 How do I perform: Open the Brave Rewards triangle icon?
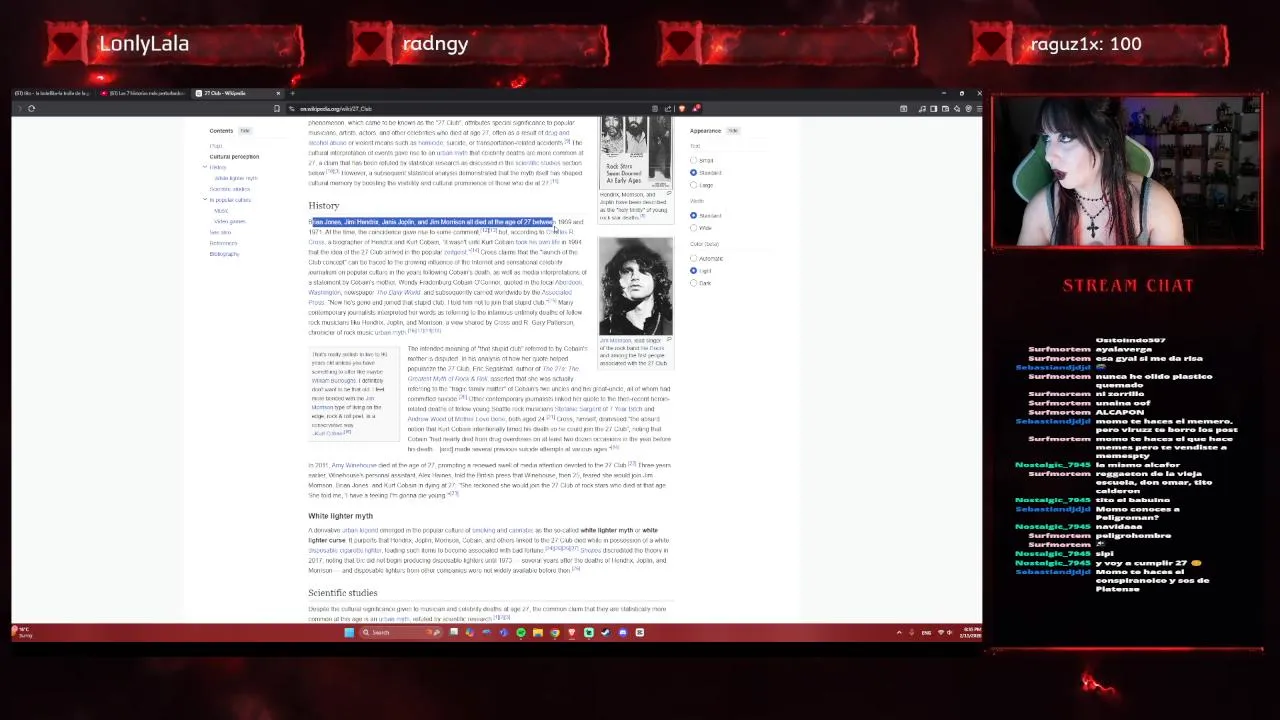pyautogui.click(x=696, y=108)
